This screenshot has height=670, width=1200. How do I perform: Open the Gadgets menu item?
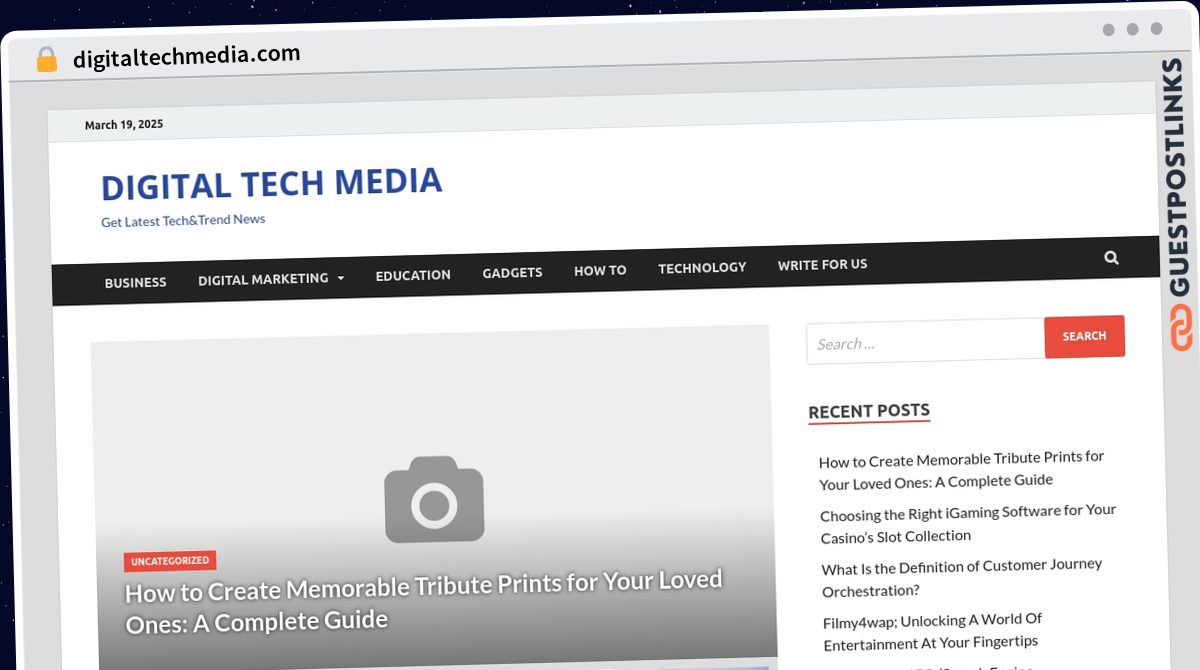pyautogui.click(x=512, y=272)
